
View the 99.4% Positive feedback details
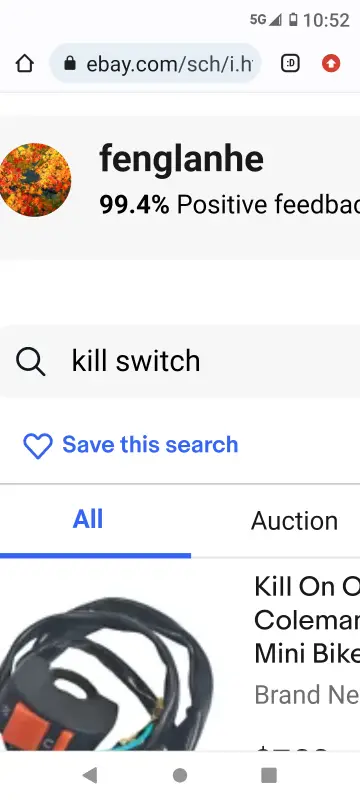click(x=229, y=205)
